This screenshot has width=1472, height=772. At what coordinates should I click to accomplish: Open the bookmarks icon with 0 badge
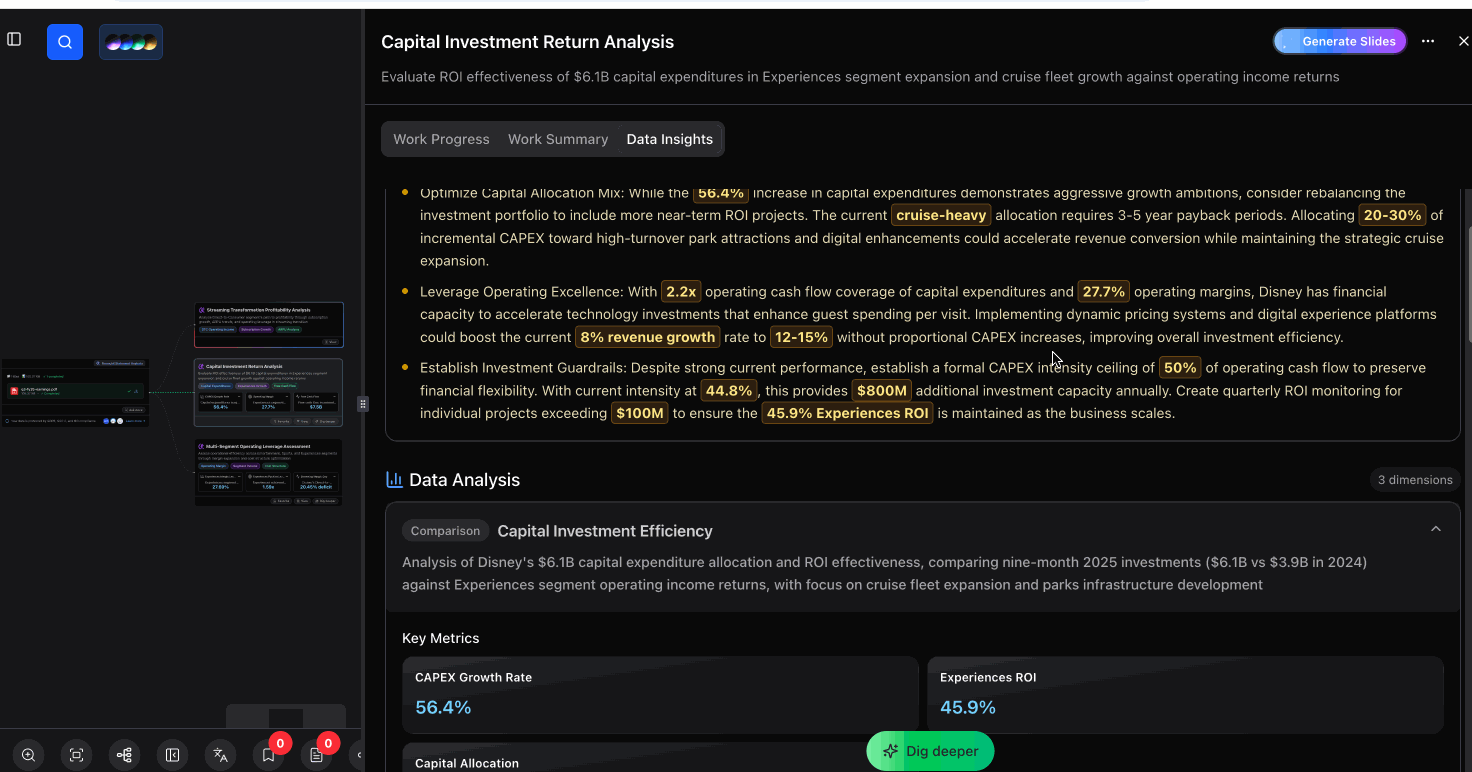click(269, 755)
